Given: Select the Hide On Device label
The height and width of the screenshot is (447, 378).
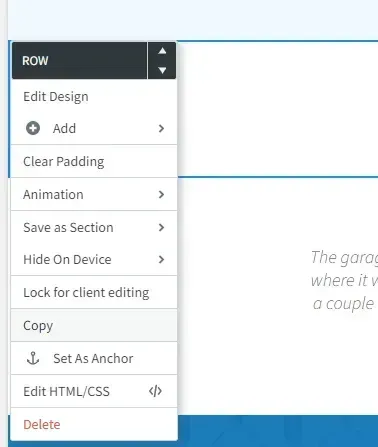Looking at the screenshot, I should 67,259.
